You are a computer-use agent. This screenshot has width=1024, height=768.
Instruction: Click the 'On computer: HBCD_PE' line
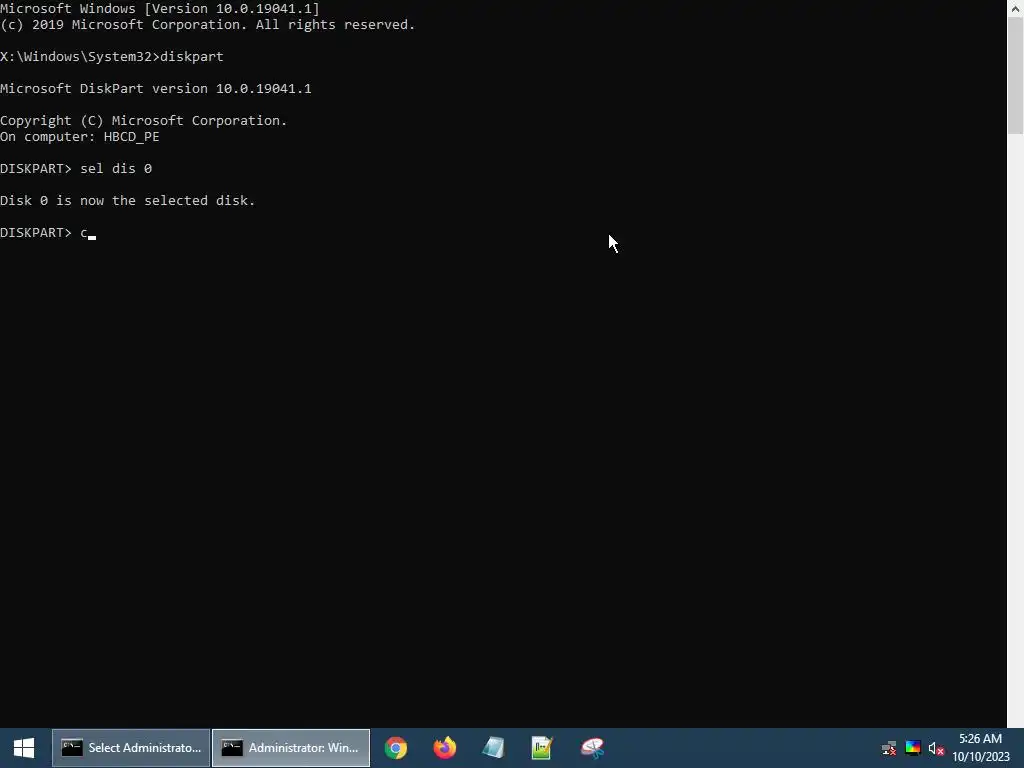80,136
